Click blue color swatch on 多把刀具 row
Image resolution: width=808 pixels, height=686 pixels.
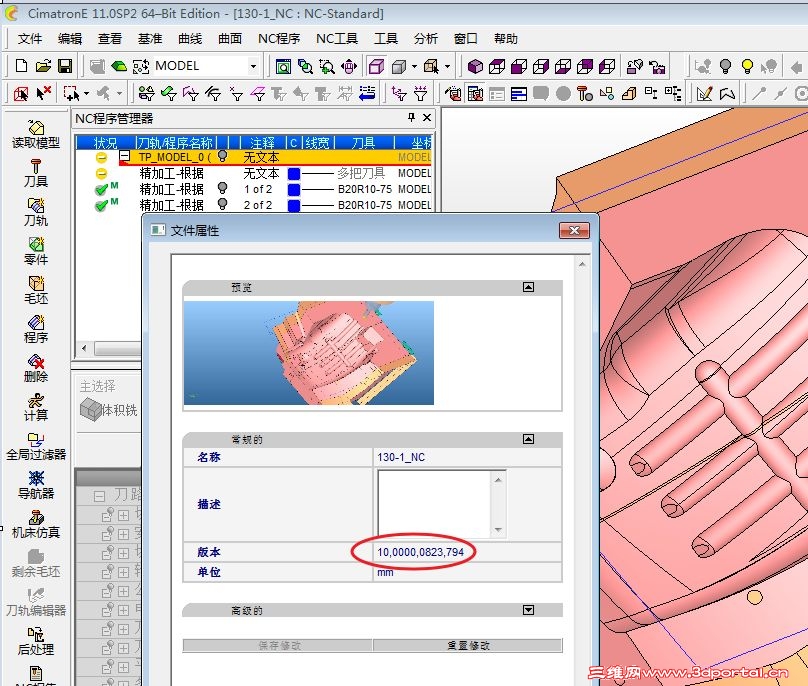(294, 174)
